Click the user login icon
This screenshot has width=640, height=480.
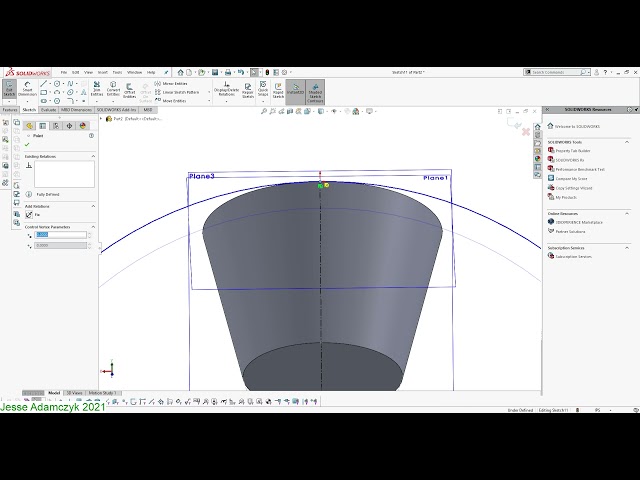(x=596, y=72)
